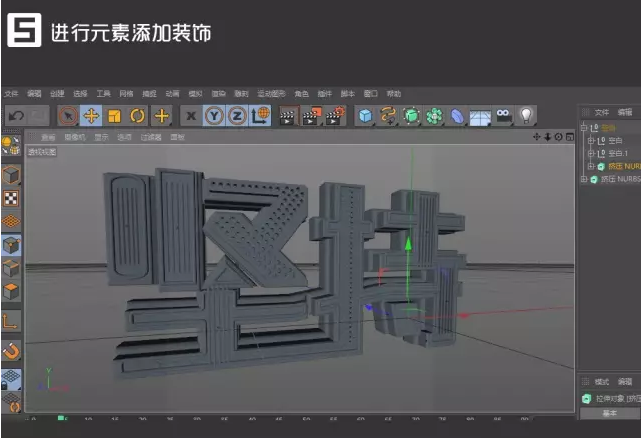
Task: Toggle the Locked Workplane icon
Action: pos(11,380)
